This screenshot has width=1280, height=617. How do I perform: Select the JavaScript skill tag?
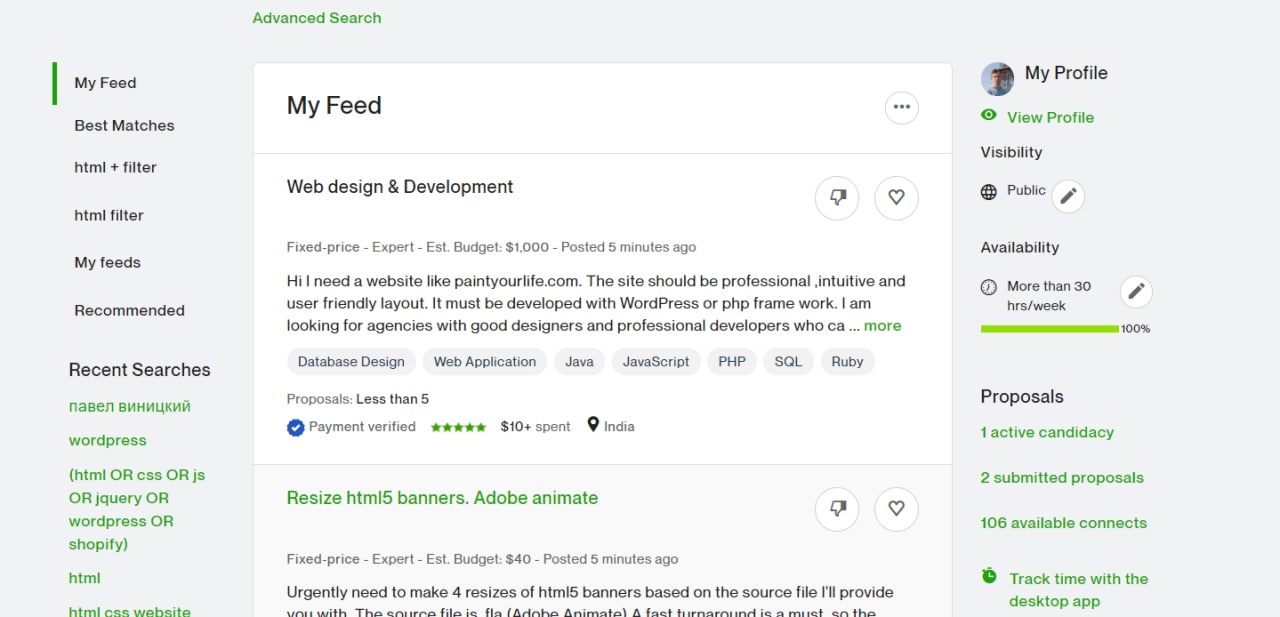point(656,362)
